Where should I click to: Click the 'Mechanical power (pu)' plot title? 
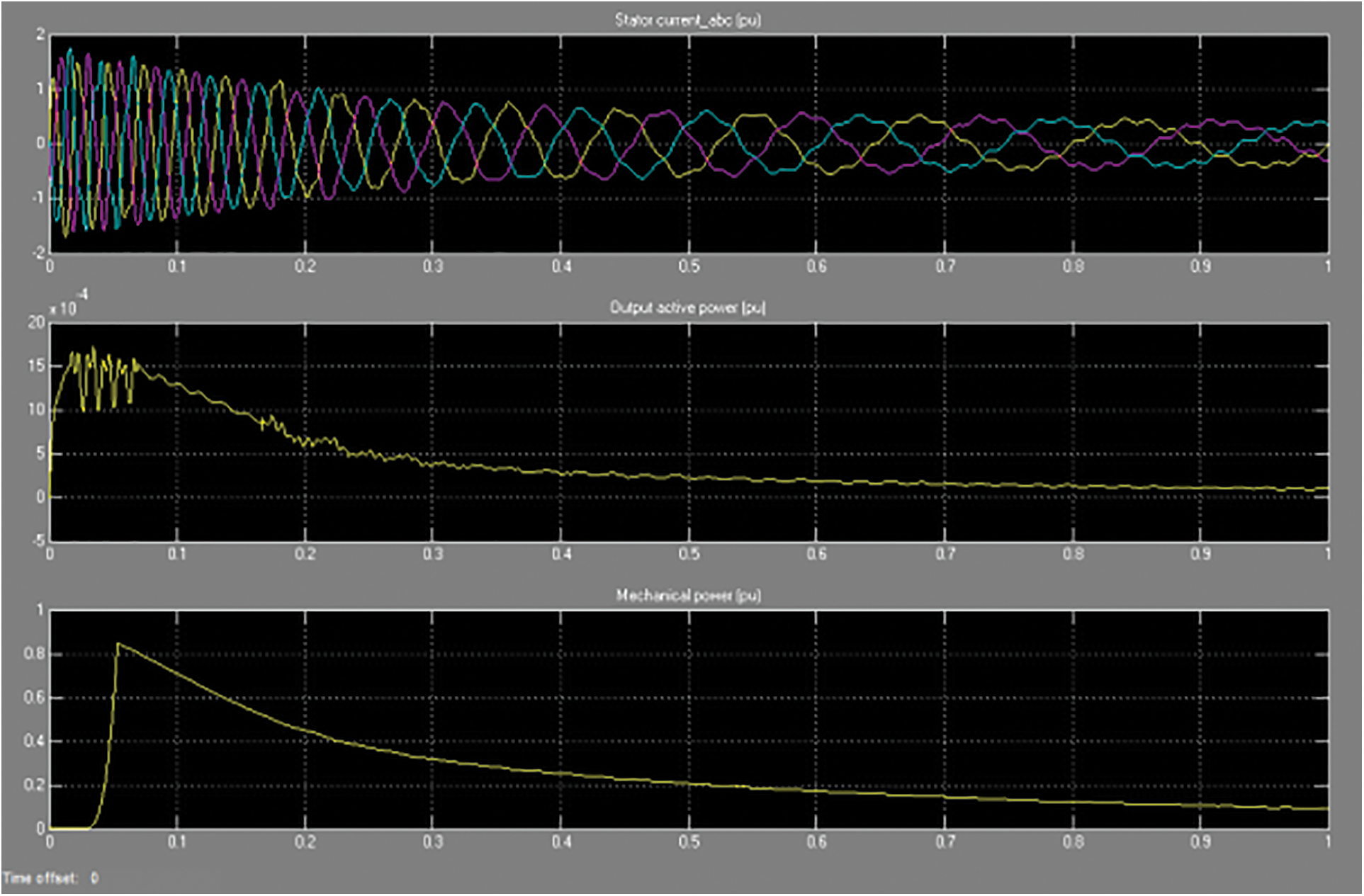coord(687,596)
